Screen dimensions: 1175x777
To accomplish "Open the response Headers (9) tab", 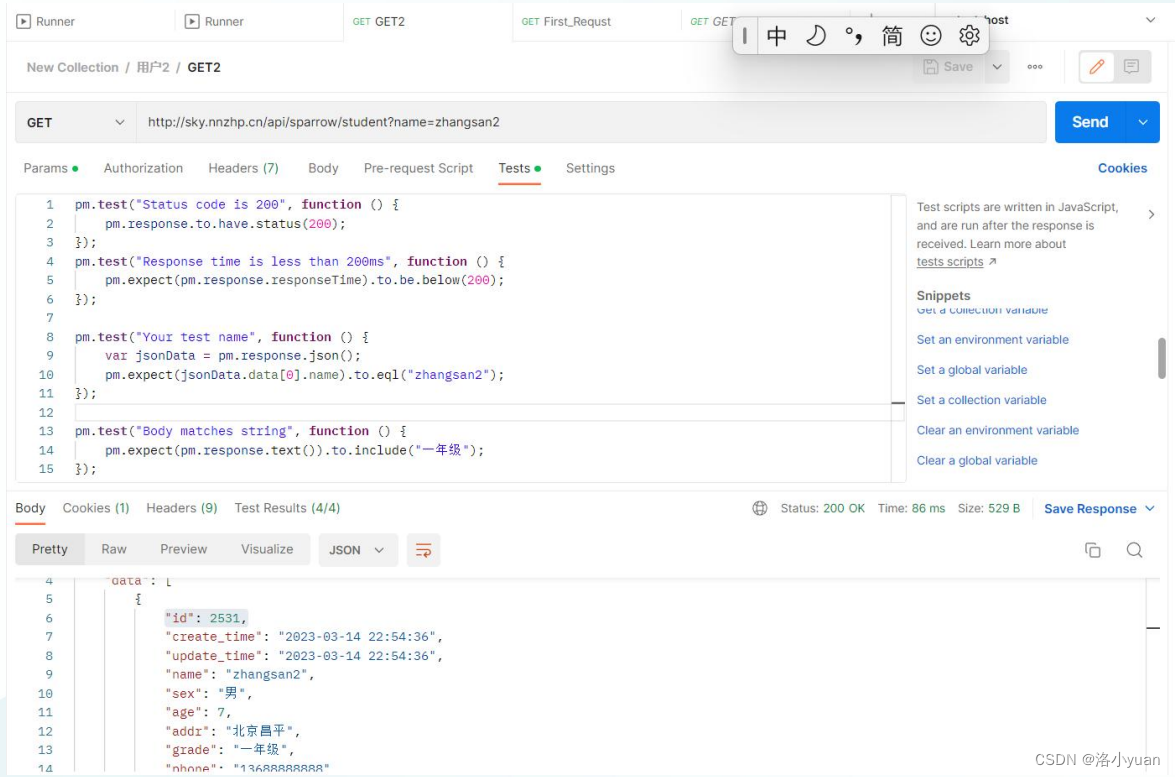I will point(181,508).
